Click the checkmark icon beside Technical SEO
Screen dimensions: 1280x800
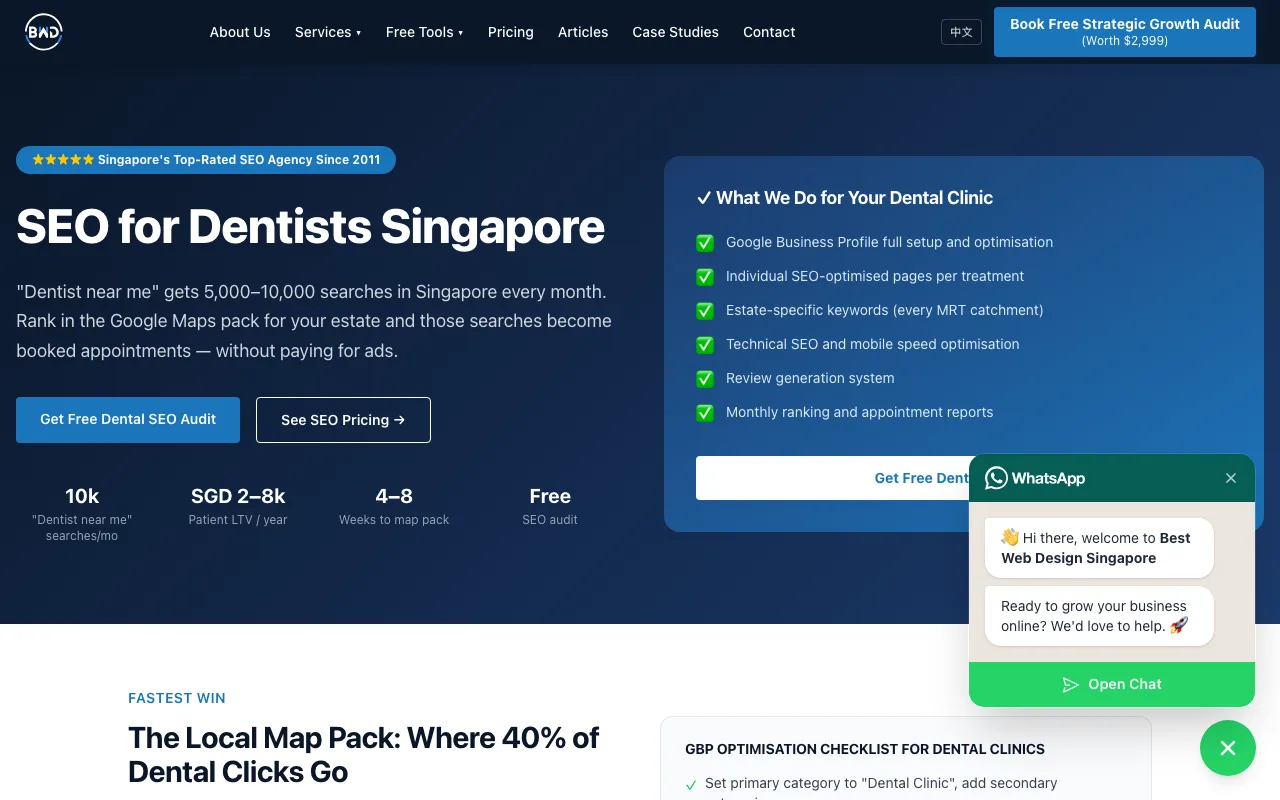pyautogui.click(x=705, y=344)
